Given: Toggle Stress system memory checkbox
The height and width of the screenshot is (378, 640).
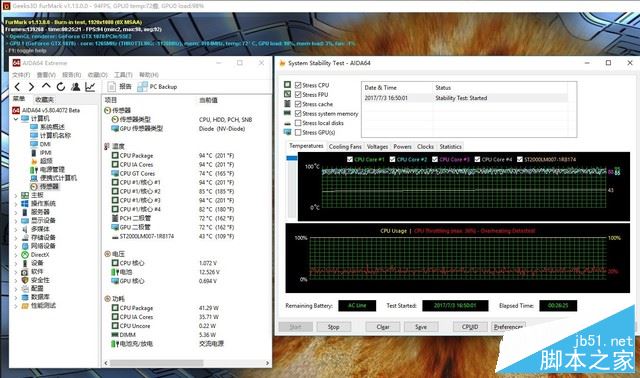Looking at the screenshot, I should click(298, 113).
